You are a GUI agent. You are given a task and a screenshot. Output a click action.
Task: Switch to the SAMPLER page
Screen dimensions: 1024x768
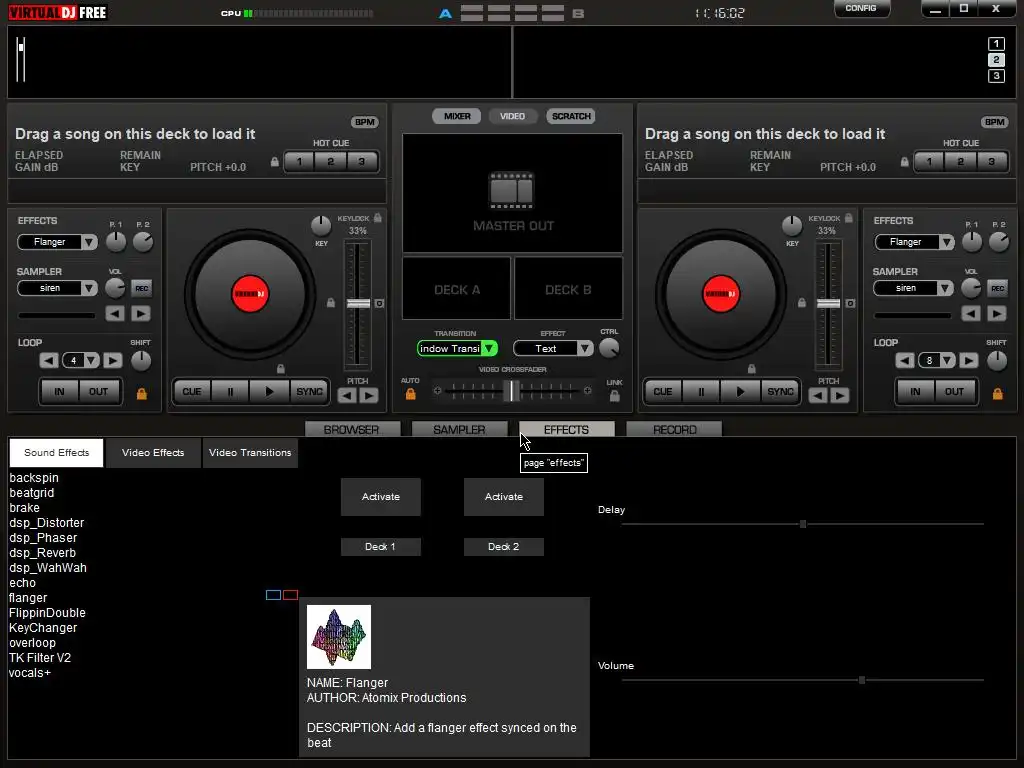tap(459, 429)
